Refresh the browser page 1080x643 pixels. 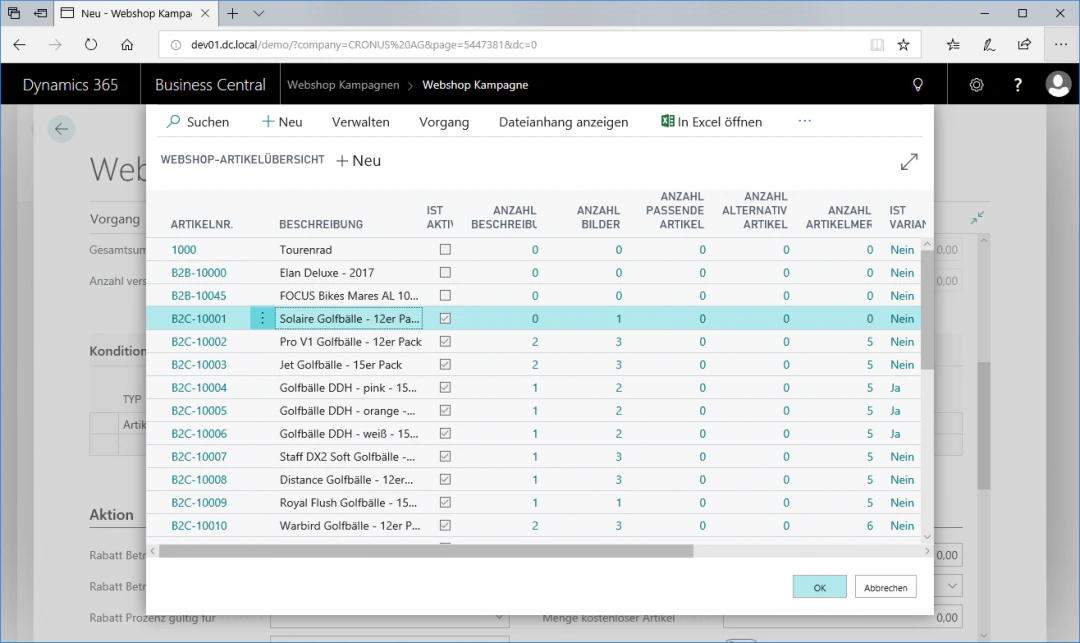(91, 45)
